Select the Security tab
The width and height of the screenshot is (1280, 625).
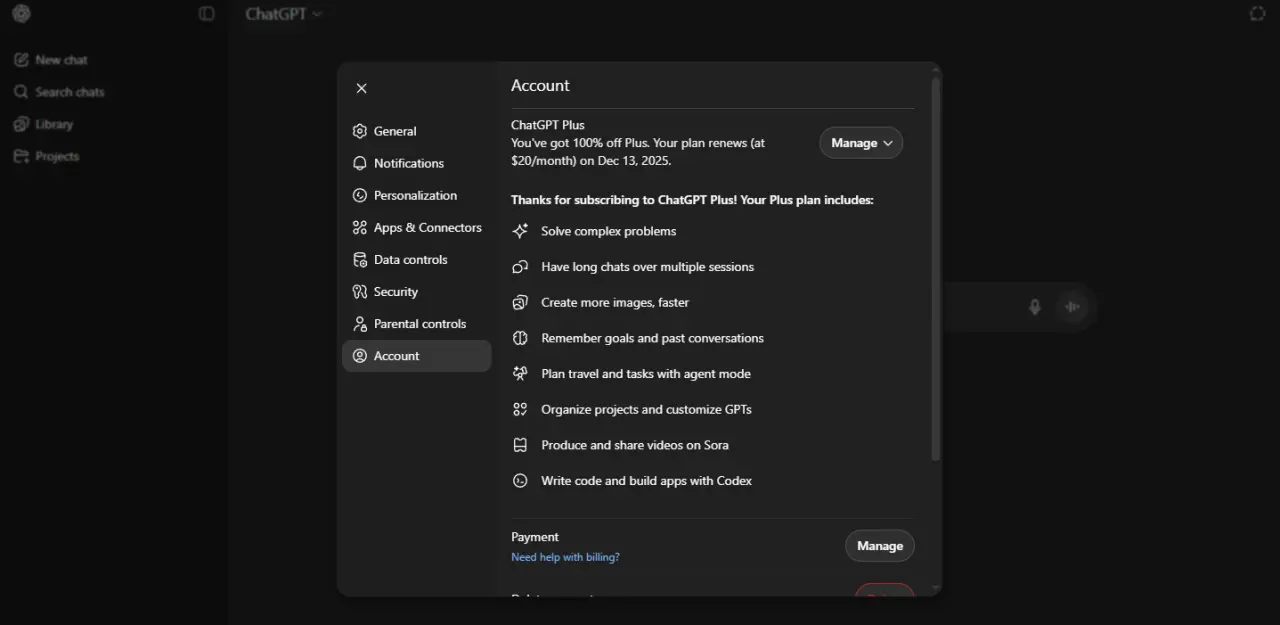pos(417,292)
